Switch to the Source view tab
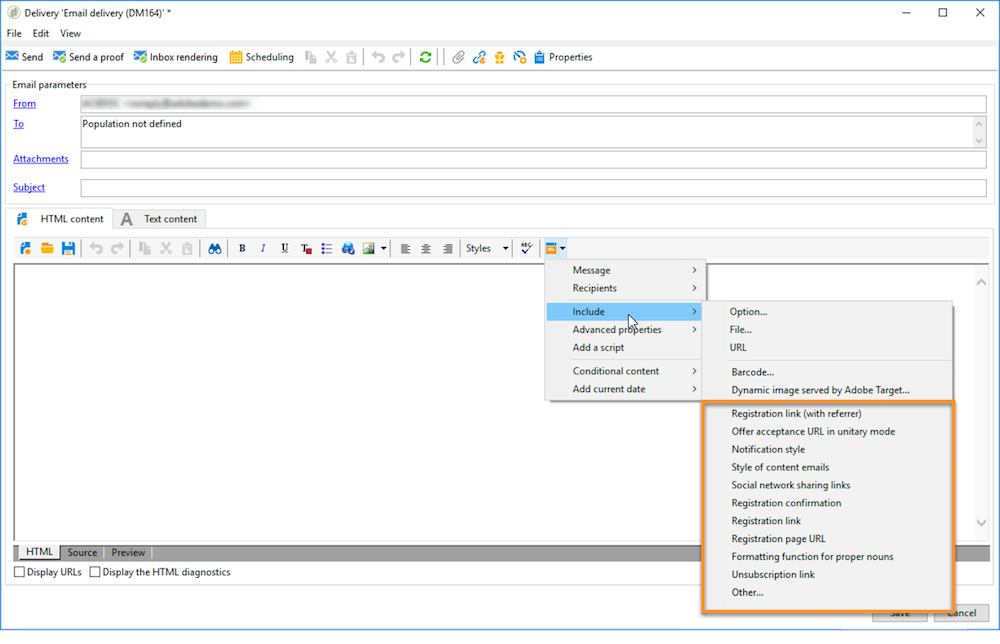The image size is (1000, 644). tap(82, 552)
